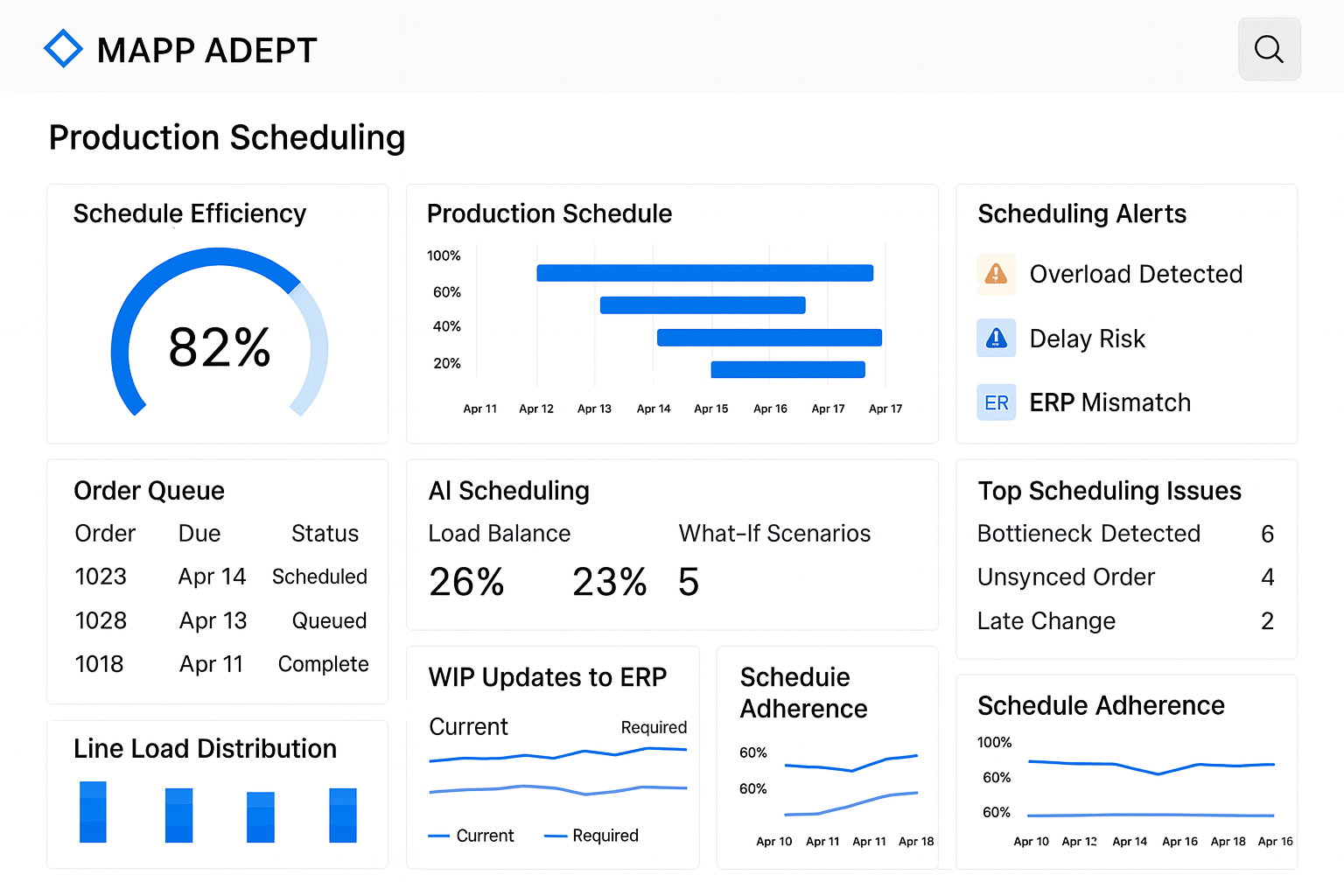Click the What-If Scenarios count of 5
This screenshot has width=1344, height=896.
[x=689, y=583]
